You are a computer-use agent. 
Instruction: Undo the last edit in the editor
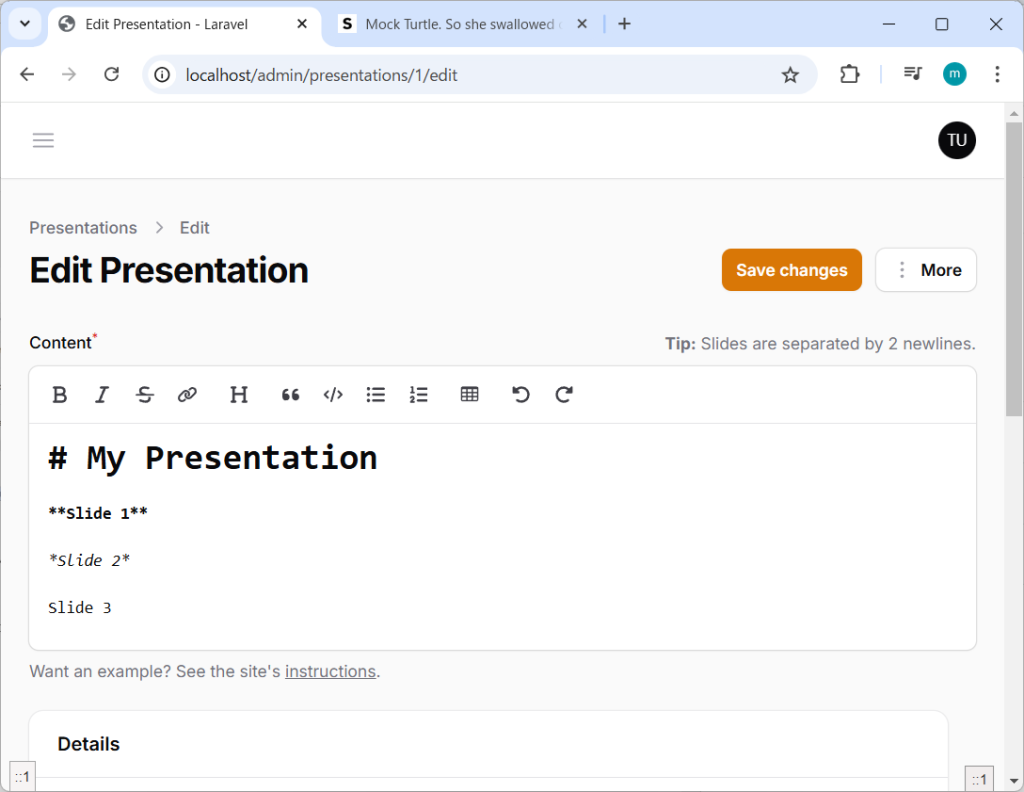[x=521, y=395]
